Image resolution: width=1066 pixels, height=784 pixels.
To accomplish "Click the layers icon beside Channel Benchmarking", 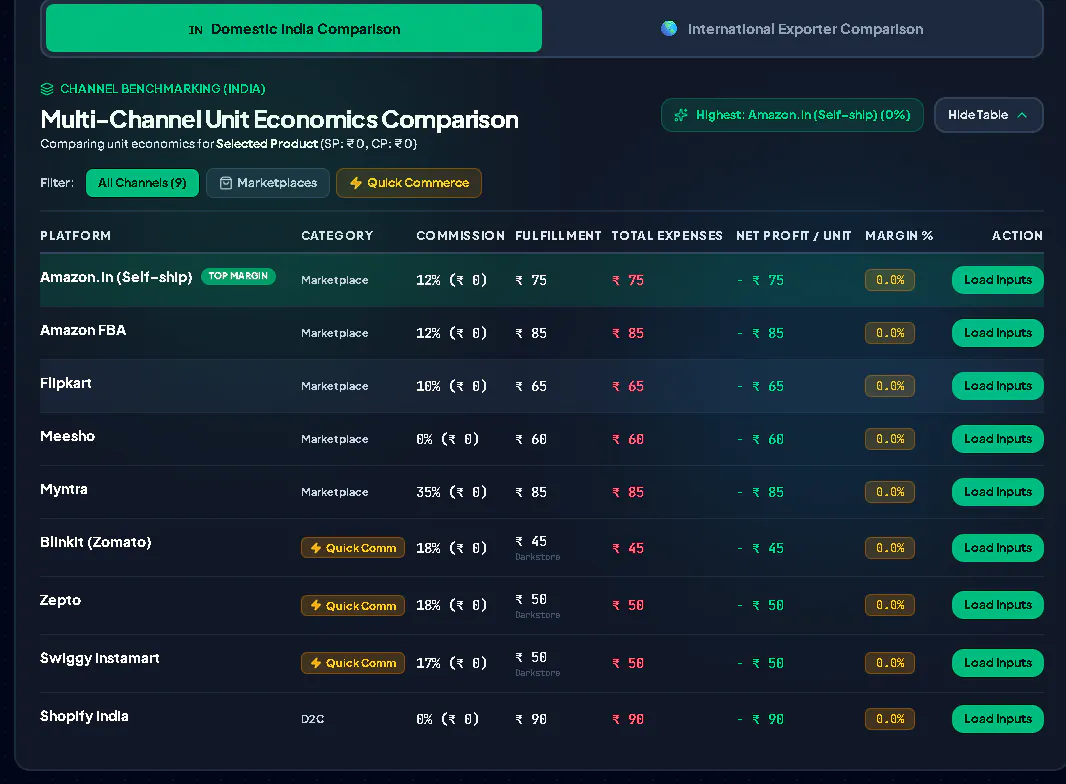I will click(x=47, y=89).
